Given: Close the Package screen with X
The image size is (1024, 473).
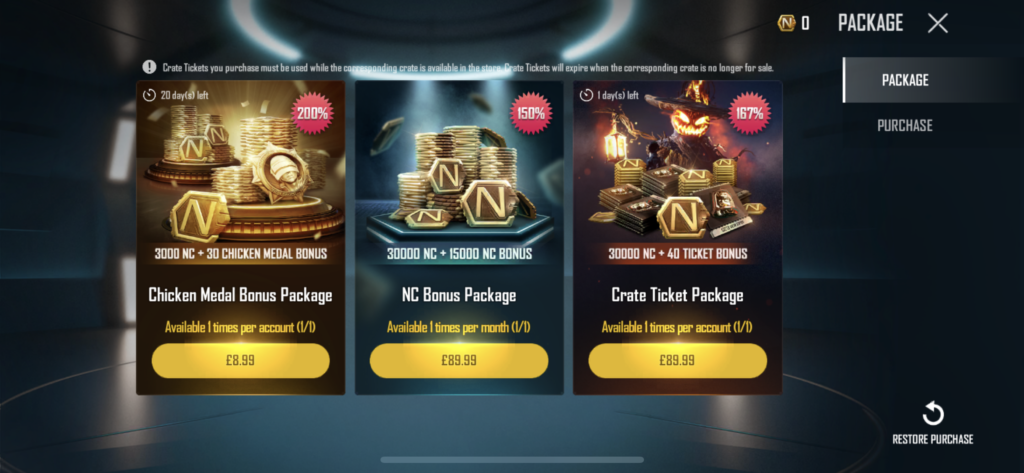Looking at the screenshot, I should (938, 24).
